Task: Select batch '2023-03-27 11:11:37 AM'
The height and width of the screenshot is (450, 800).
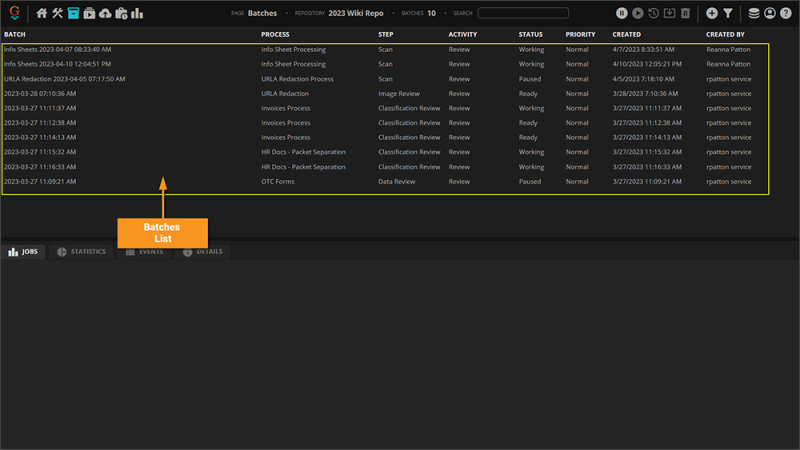Action: point(40,108)
